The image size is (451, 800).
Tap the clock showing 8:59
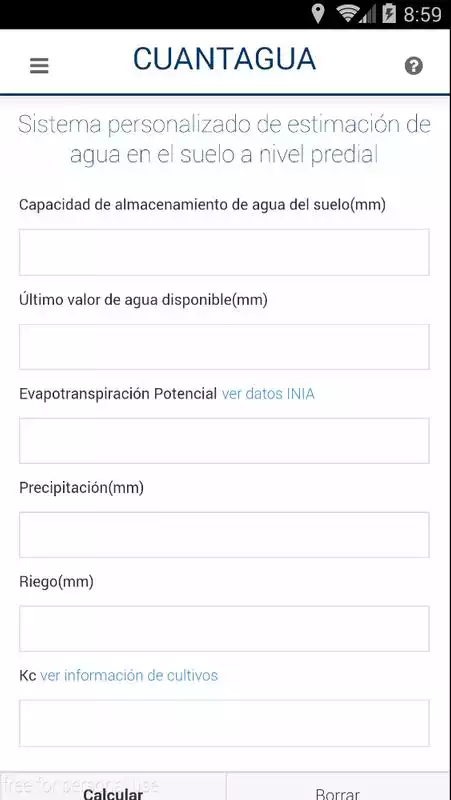pyautogui.click(x=422, y=14)
